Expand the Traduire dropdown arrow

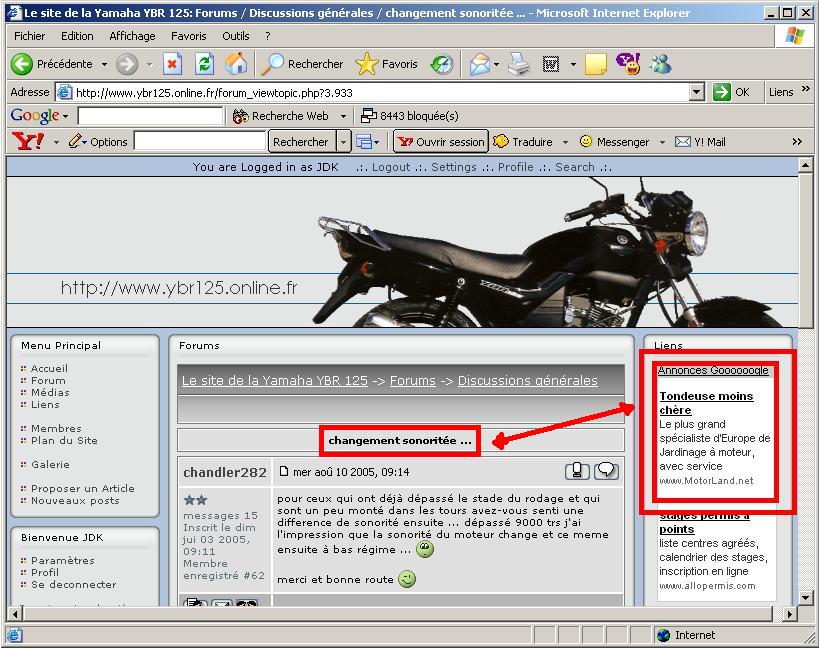[565, 142]
